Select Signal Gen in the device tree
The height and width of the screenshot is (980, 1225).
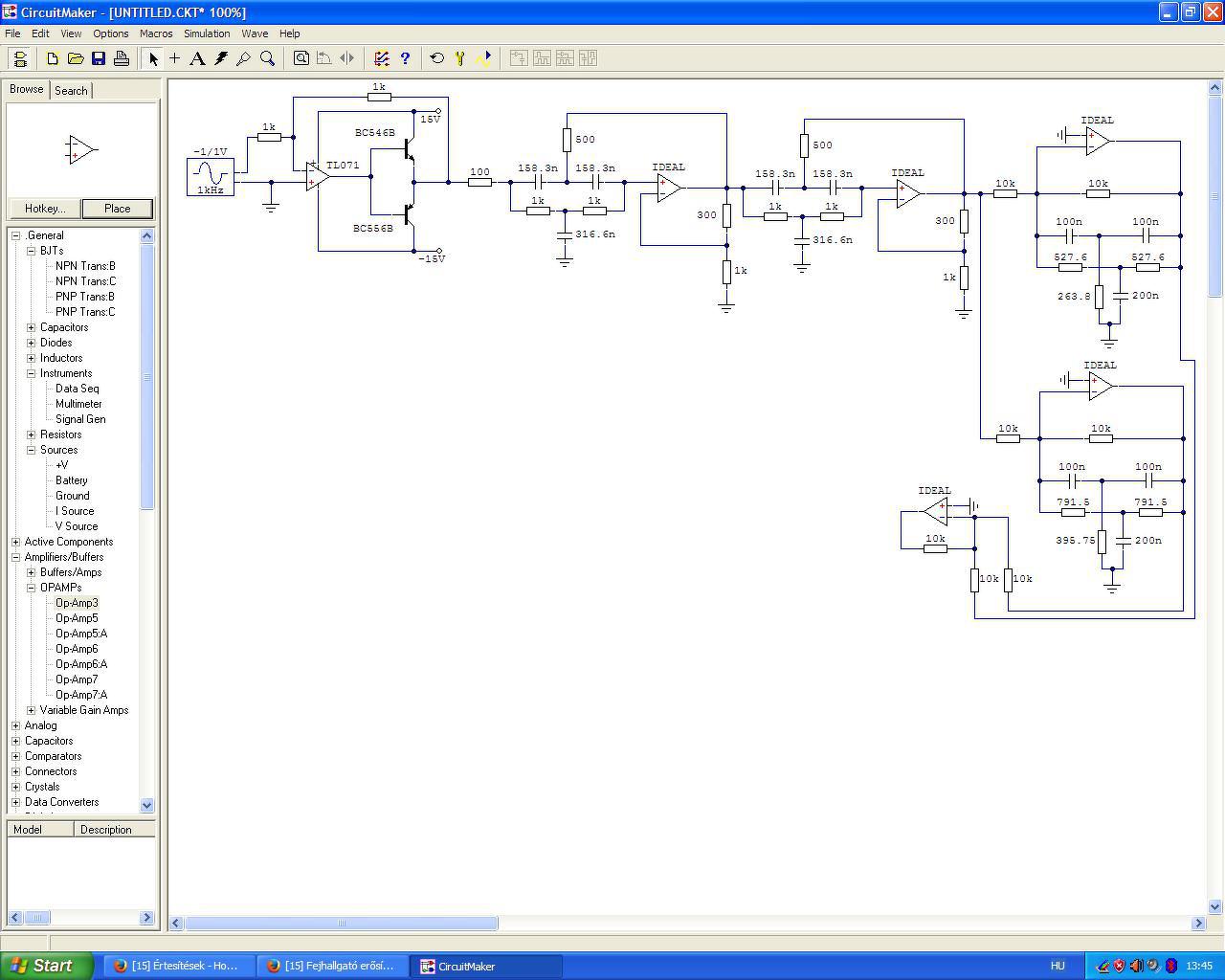80,419
